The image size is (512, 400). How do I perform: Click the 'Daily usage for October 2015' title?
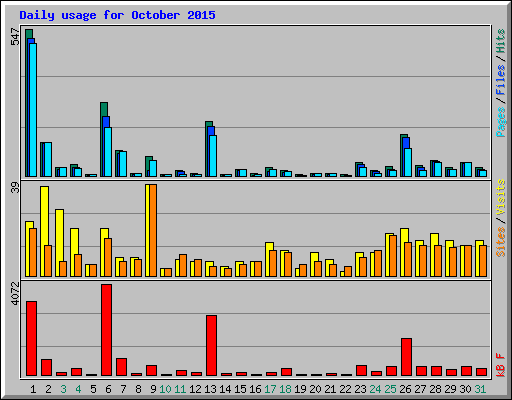[x=117, y=15]
